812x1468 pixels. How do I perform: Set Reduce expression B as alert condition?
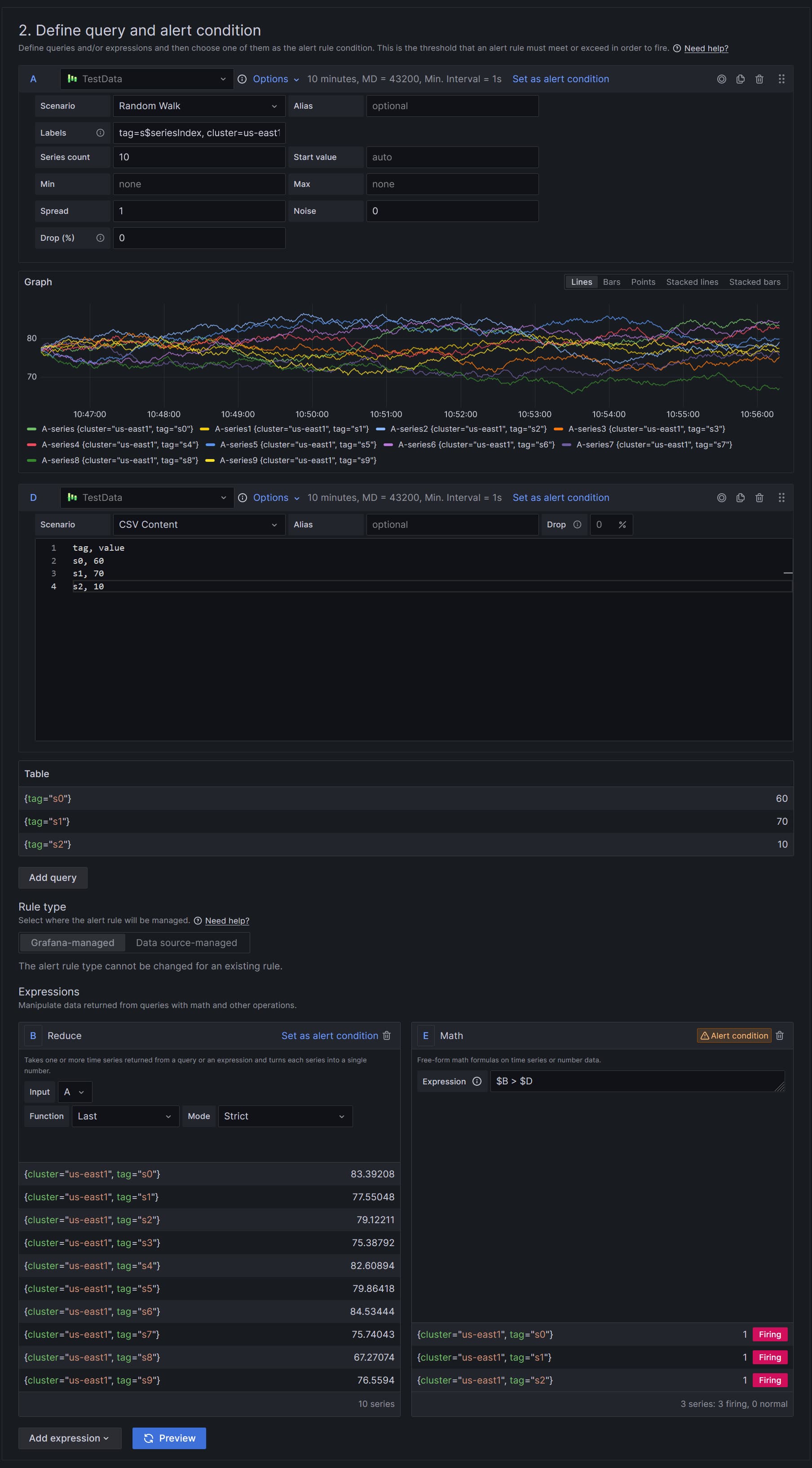click(x=329, y=1036)
